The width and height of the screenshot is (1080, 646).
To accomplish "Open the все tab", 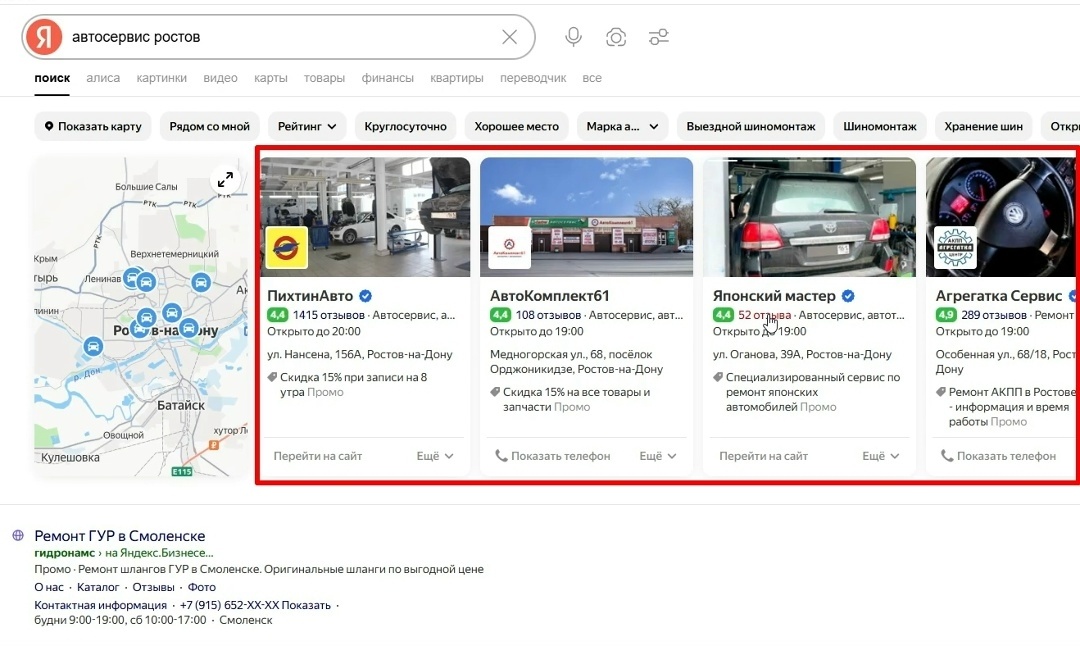I will [592, 78].
